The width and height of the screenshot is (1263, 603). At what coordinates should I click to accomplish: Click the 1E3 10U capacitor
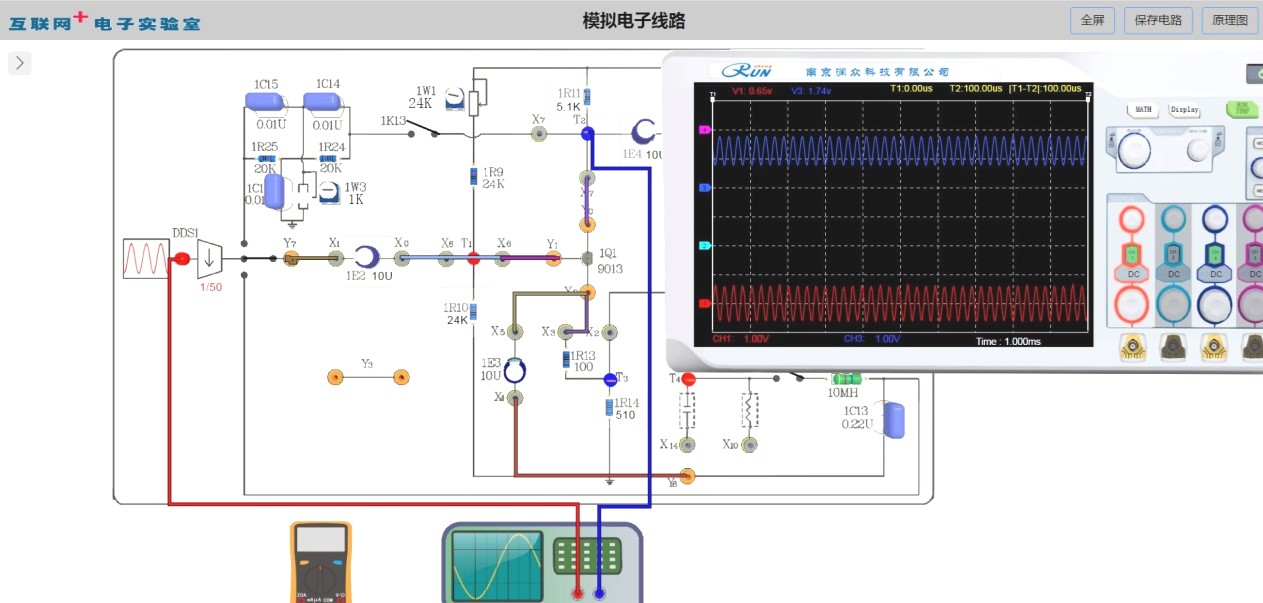[x=514, y=371]
